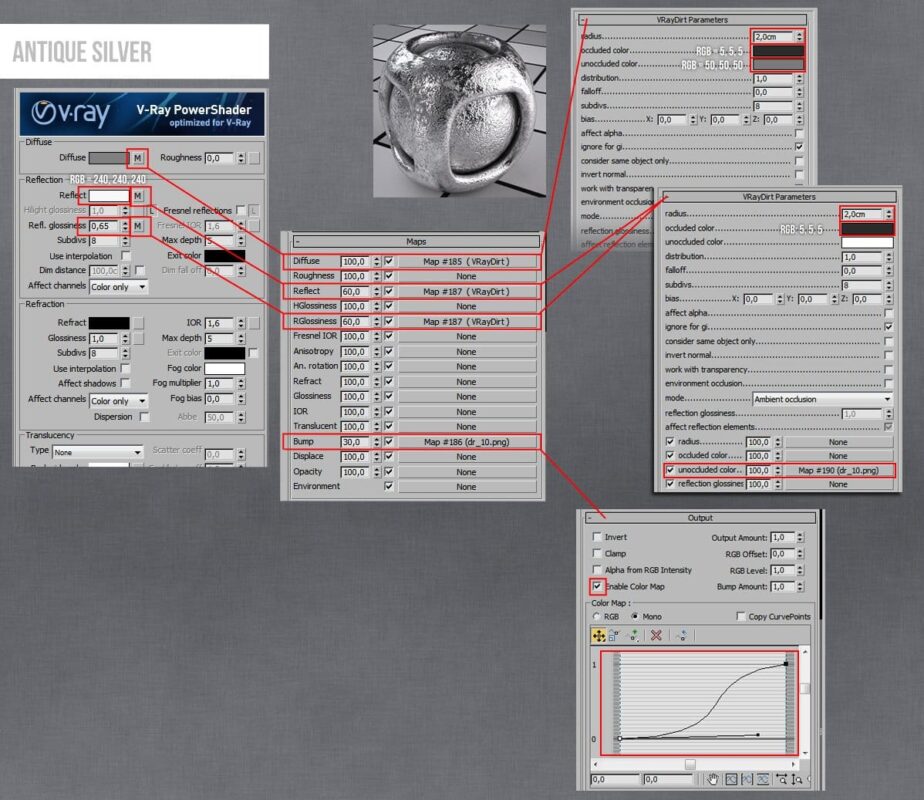Check the Invert option in the Output panel
Viewport: 924px width, 800px height.
[598, 536]
